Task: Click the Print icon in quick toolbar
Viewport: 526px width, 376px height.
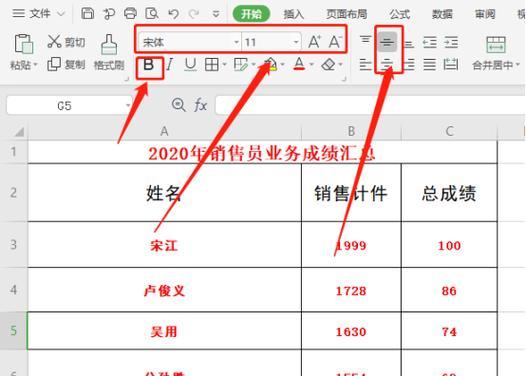Action: coord(130,14)
